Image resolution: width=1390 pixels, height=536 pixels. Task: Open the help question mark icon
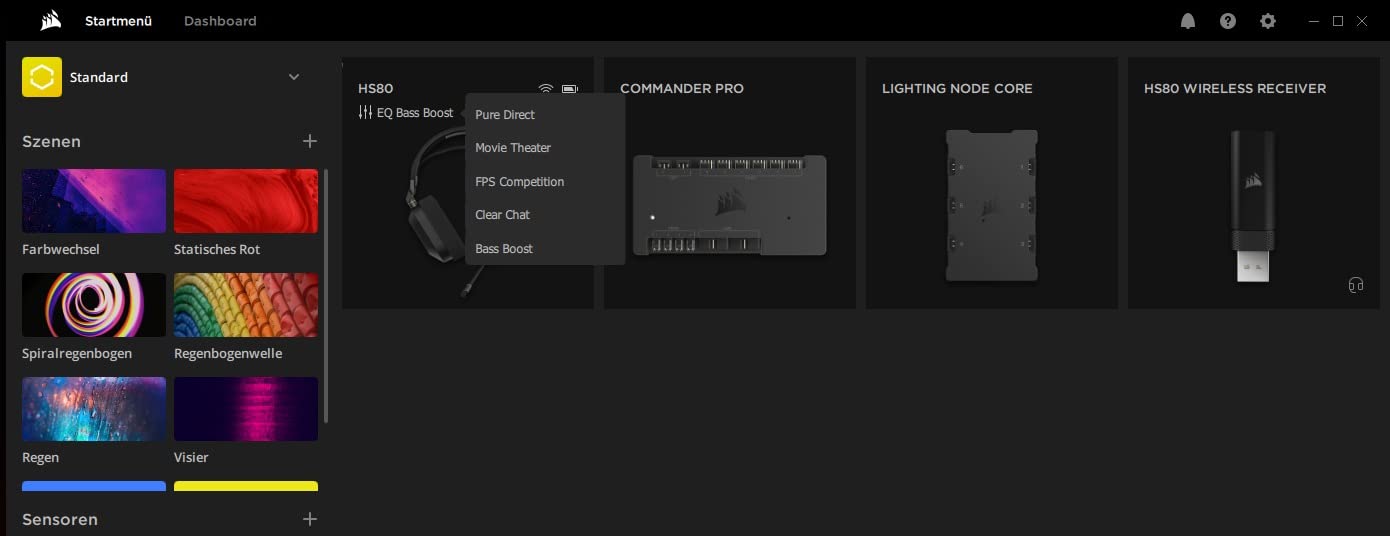pos(1228,21)
